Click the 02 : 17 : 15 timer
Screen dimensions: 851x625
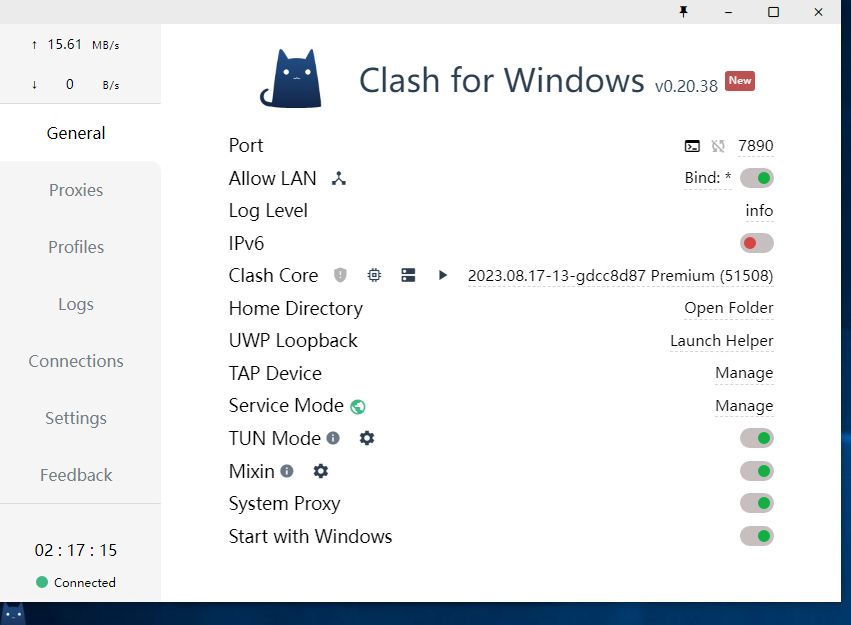click(x=76, y=550)
